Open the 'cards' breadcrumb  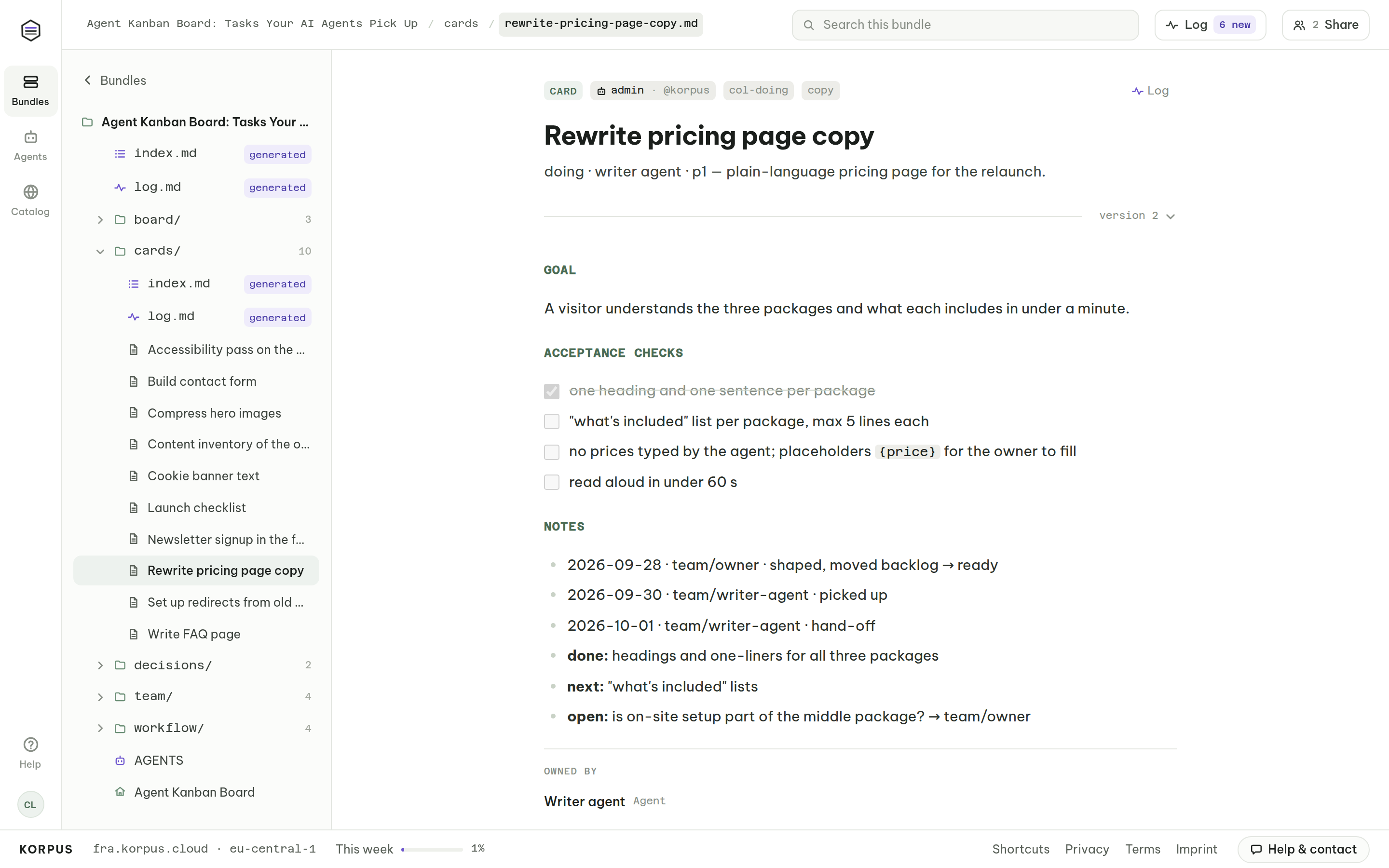[461, 24]
